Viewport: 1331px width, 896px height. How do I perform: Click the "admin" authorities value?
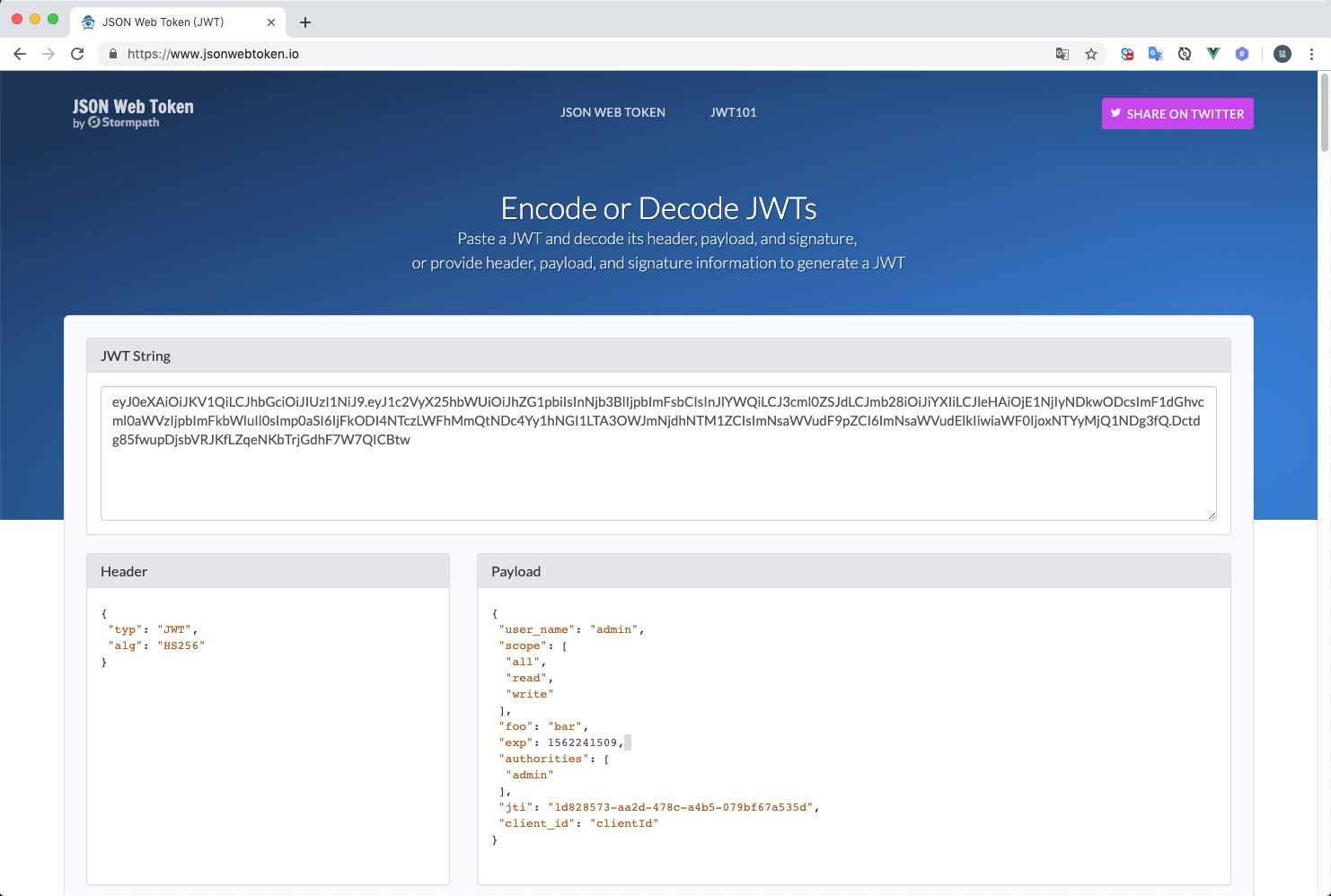[x=530, y=775]
